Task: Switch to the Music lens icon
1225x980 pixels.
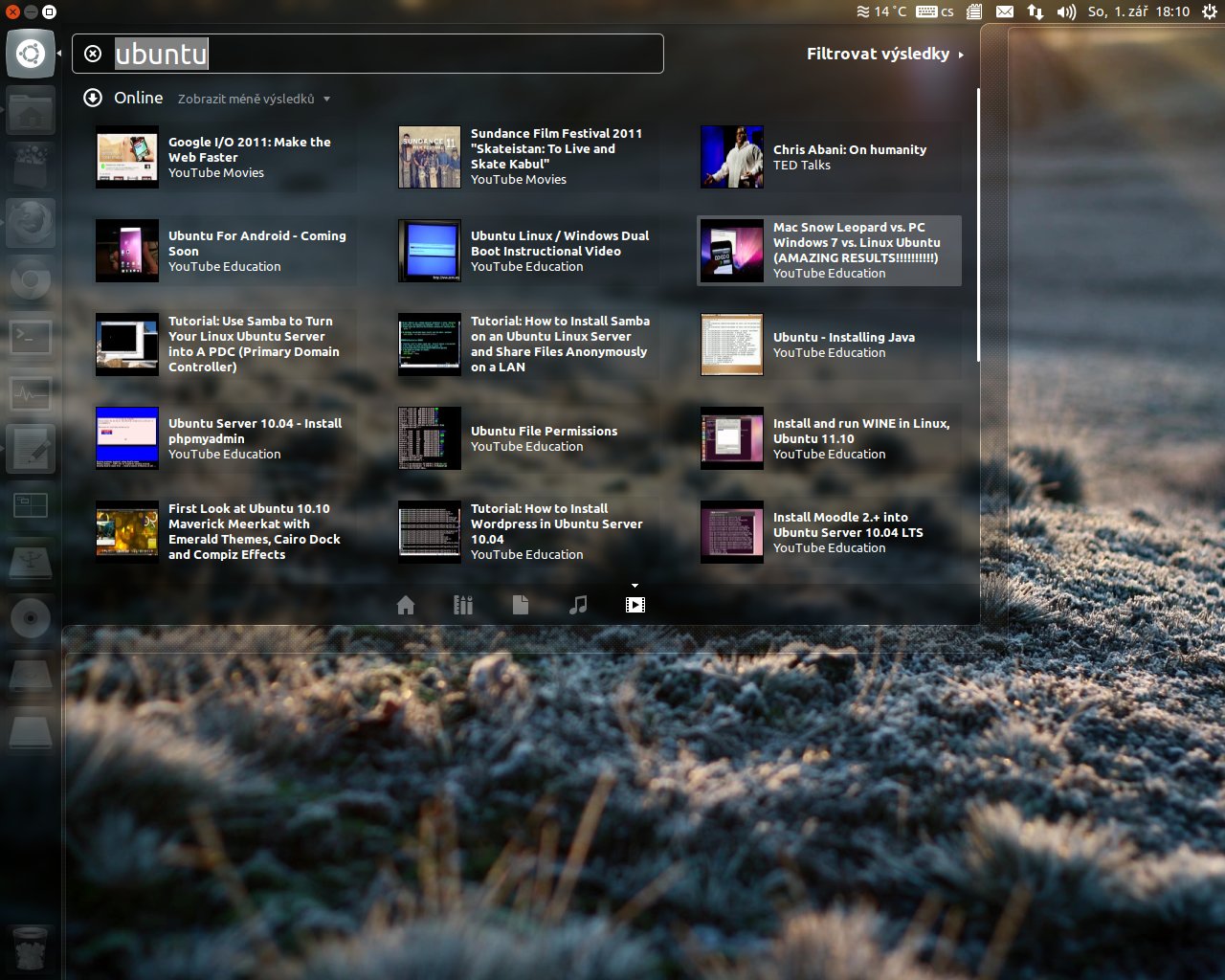Action: [578, 605]
